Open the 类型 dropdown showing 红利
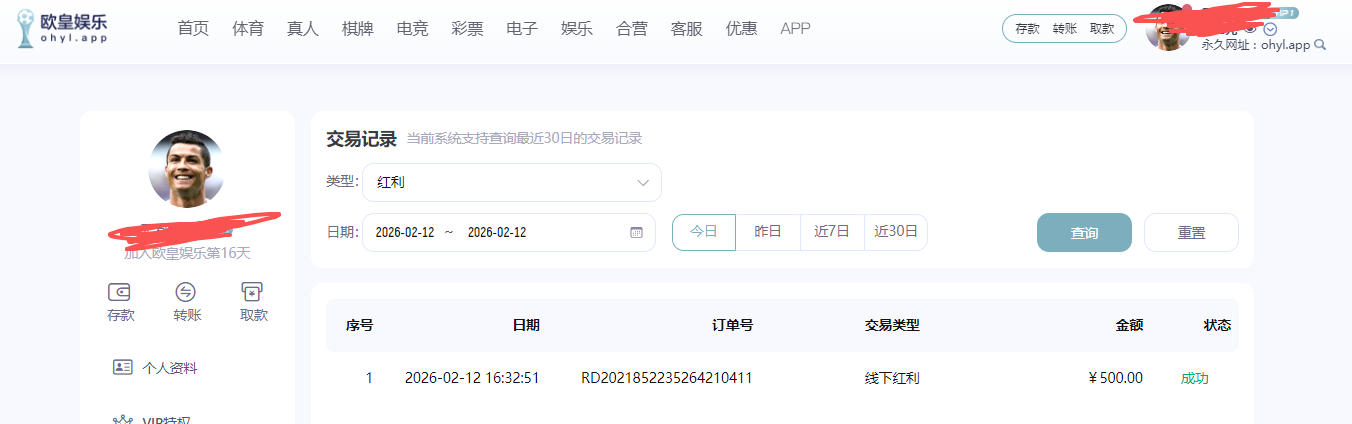 tap(512, 183)
